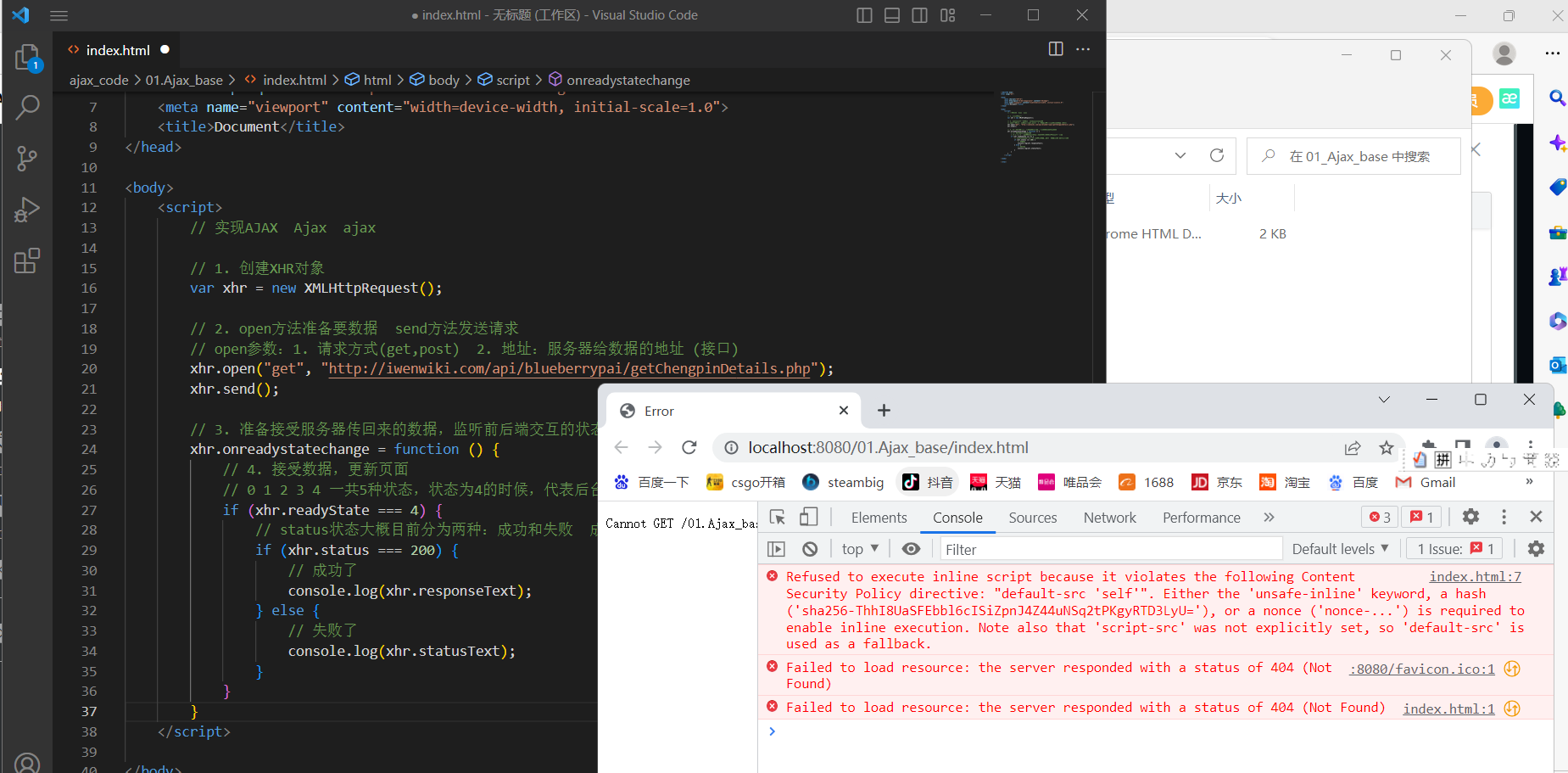This screenshot has height=773, width=1568.
Task: Open the 京东 bookmark
Action: (1217, 482)
